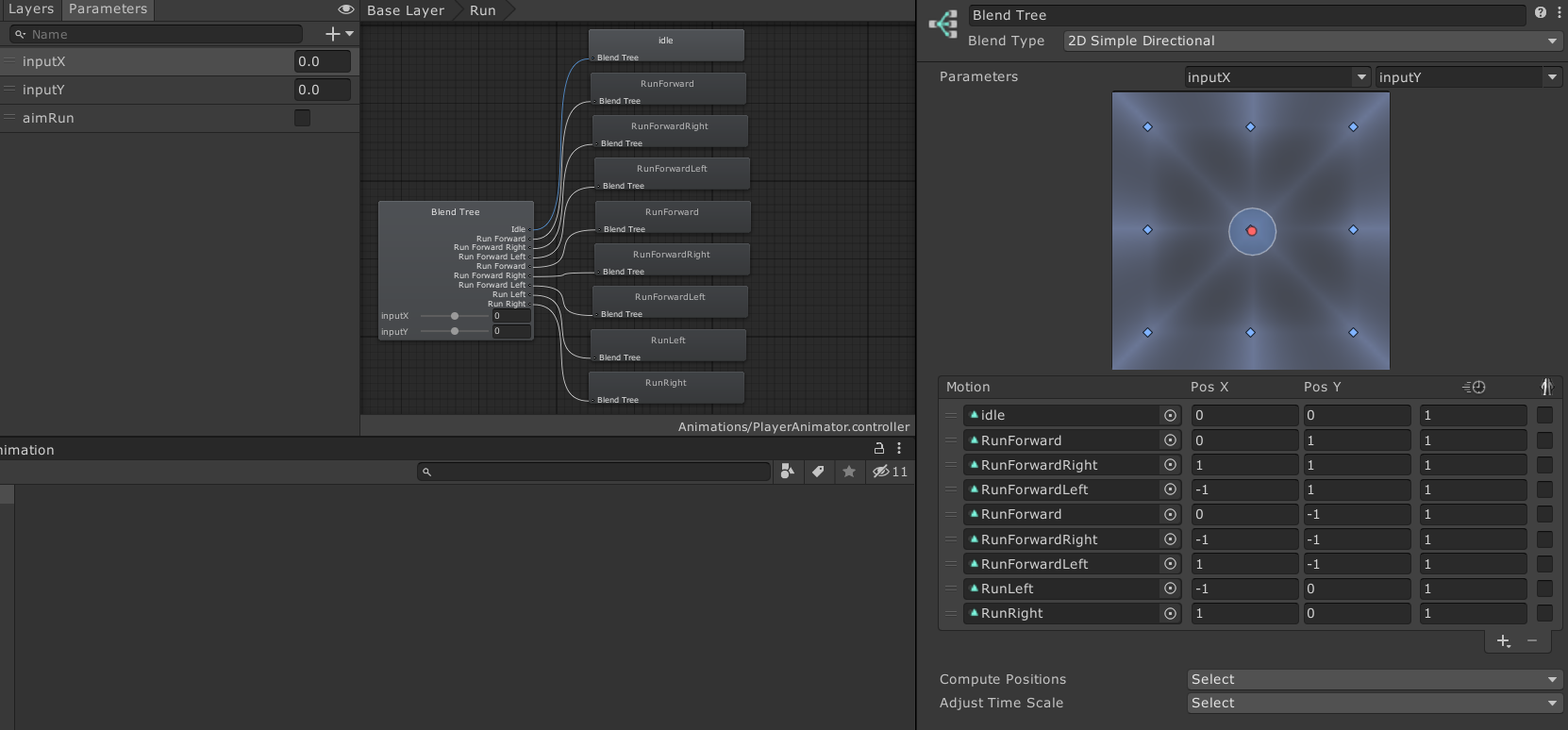Select the RunRight node in graph
Screen dimensions: 1568x730
[x=666, y=388]
